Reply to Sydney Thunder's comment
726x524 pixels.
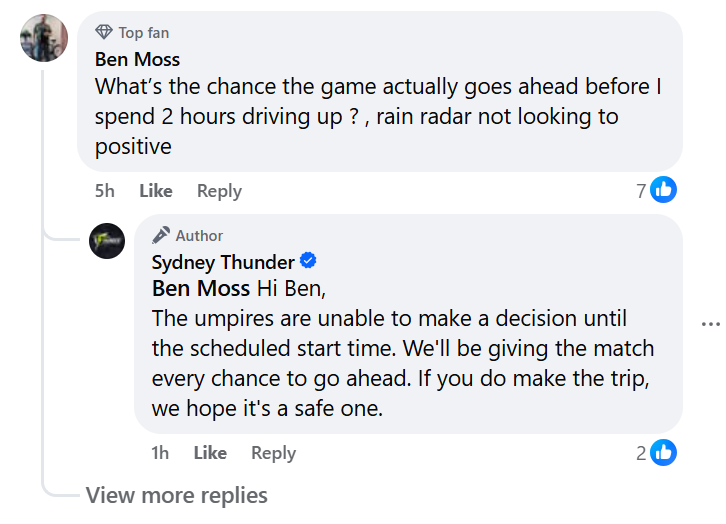click(x=273, y=453)
